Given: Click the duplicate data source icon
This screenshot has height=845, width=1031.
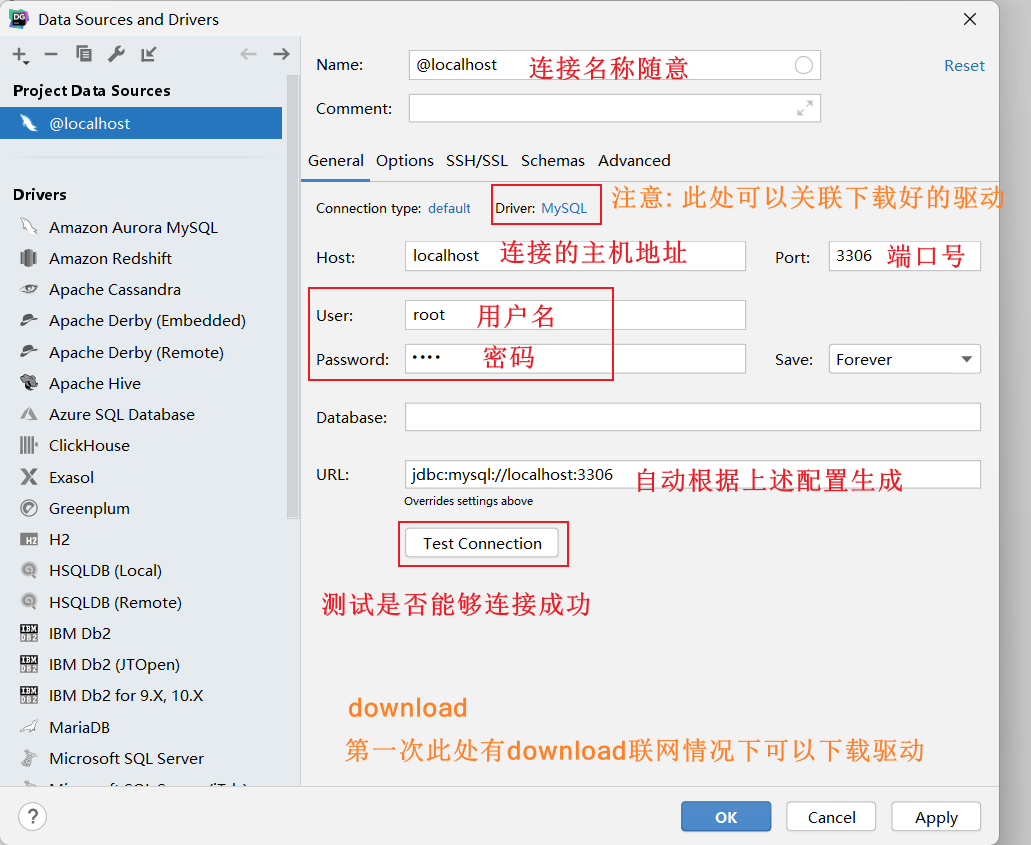Looking at the screenshot, I should point(84,54).
